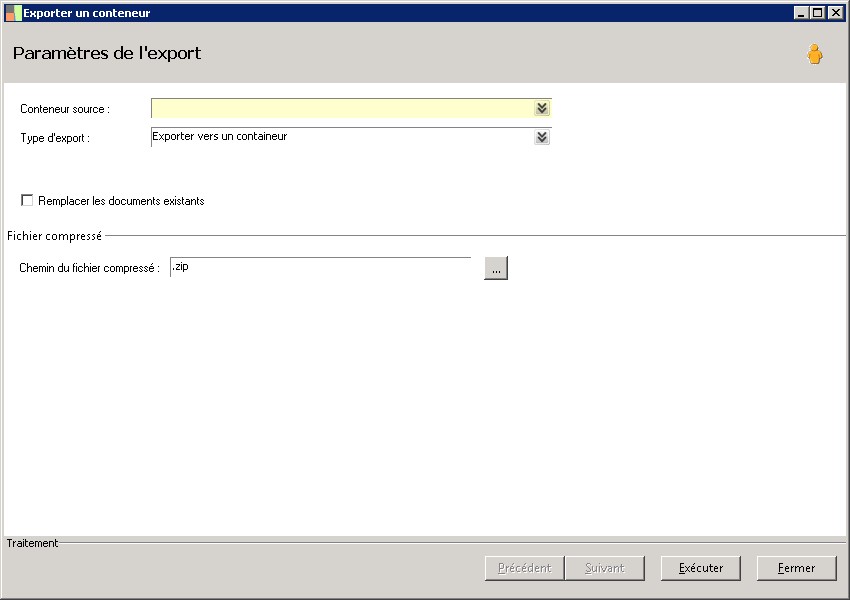Click the Fermer button
This screenshot has width=850, height=600.
click(796, 568)
